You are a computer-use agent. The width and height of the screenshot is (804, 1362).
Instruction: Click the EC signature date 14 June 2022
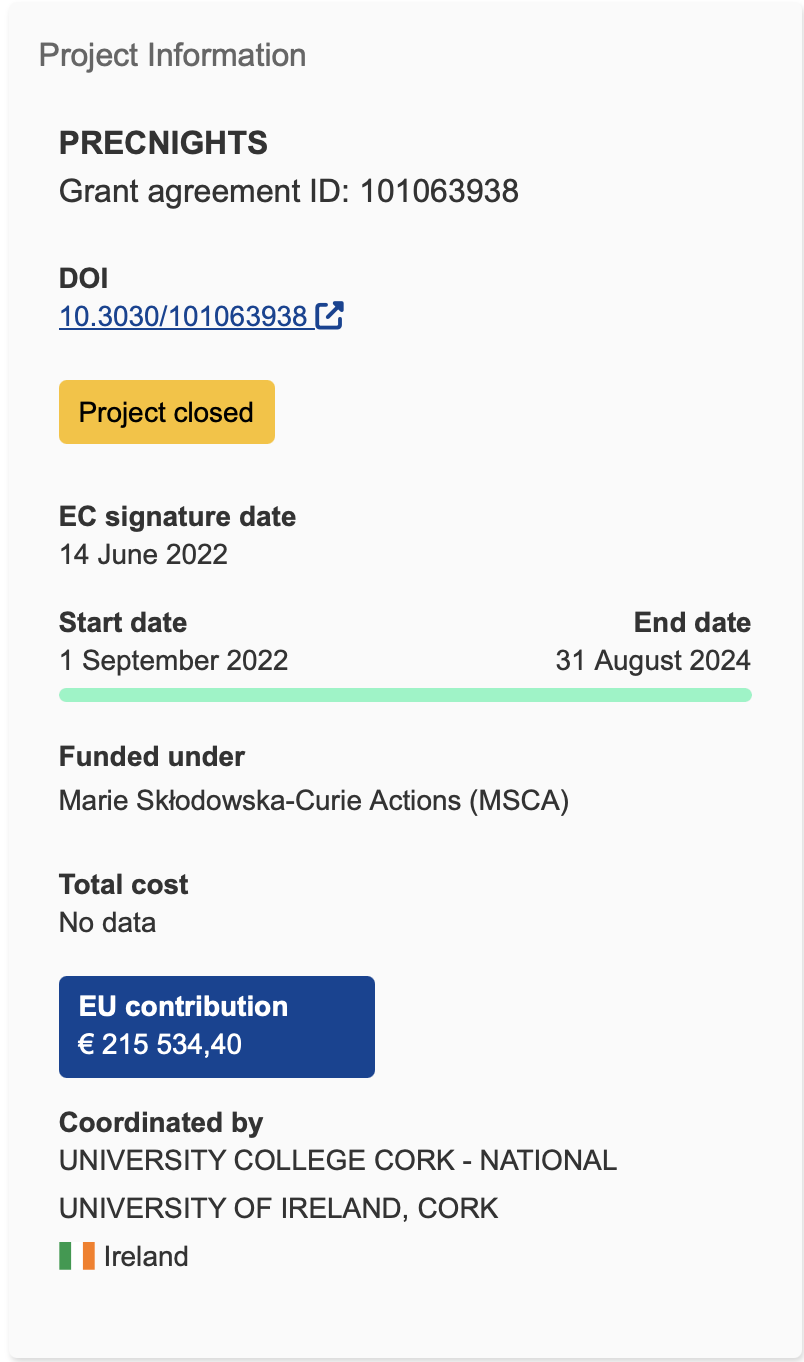(143, 553)
